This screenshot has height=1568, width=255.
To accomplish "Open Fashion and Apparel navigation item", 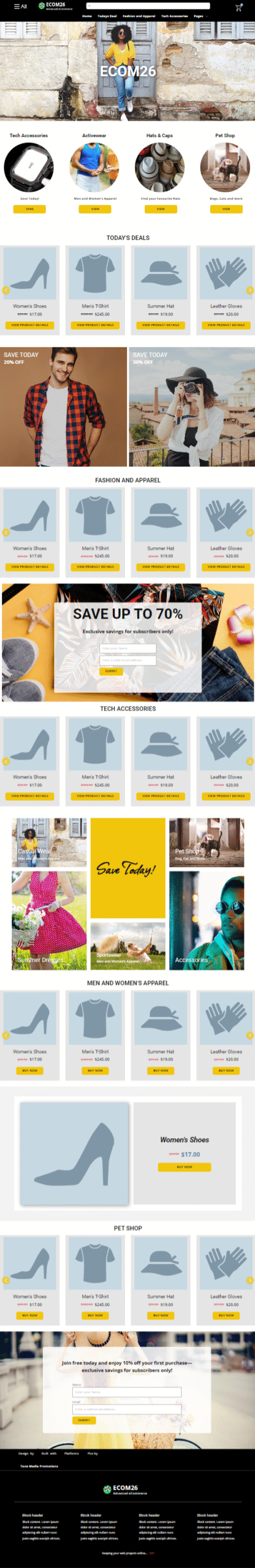I will point(139,16).
